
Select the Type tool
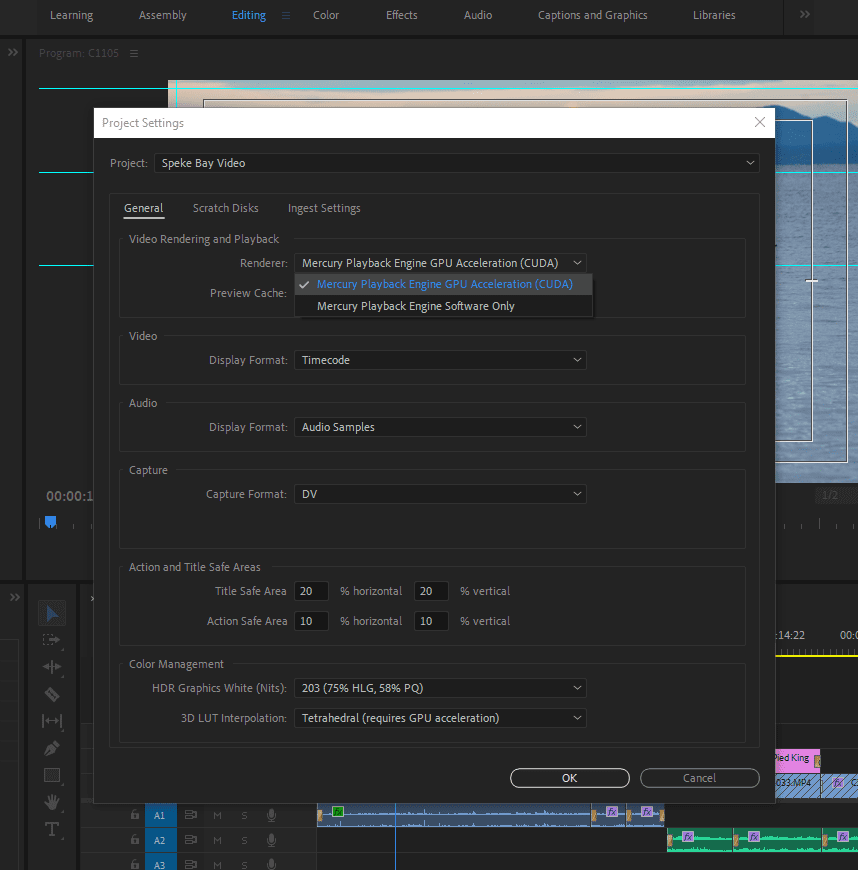pos(52,829)
